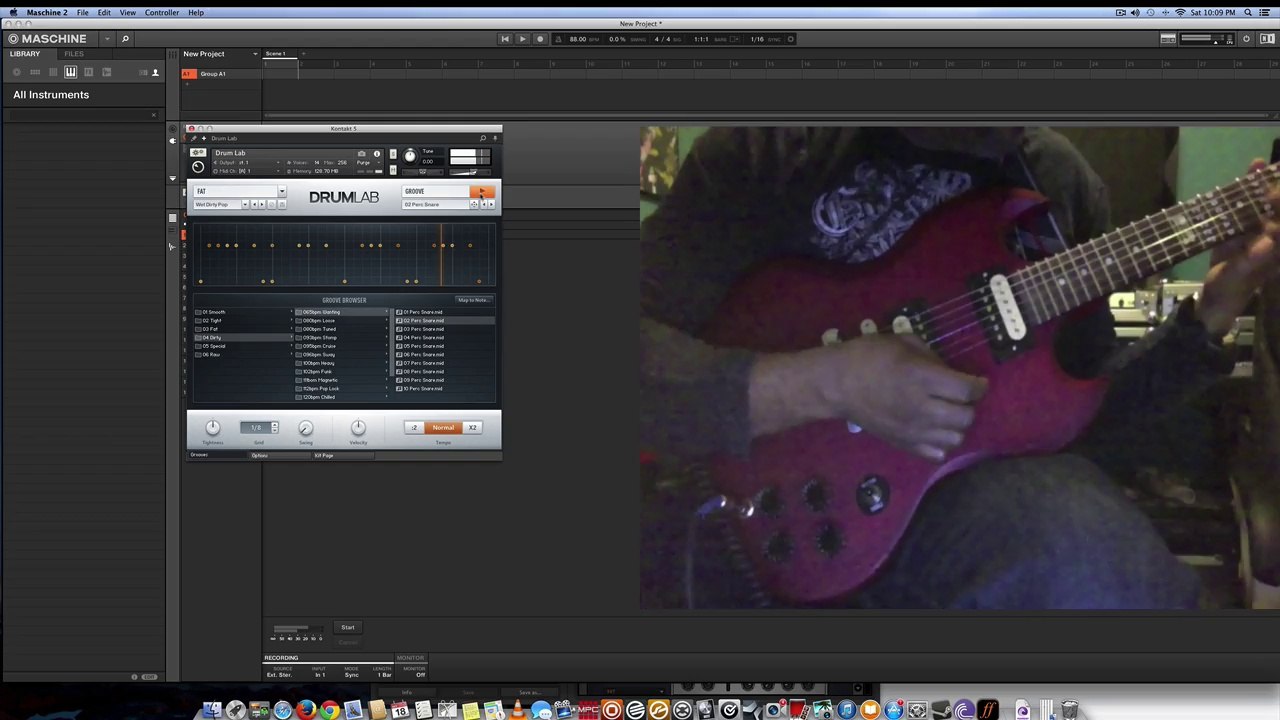The height and width of the screenshot is (720, 1280).
Task: Adjust the instrument volume slider
Action: point(470,172)
